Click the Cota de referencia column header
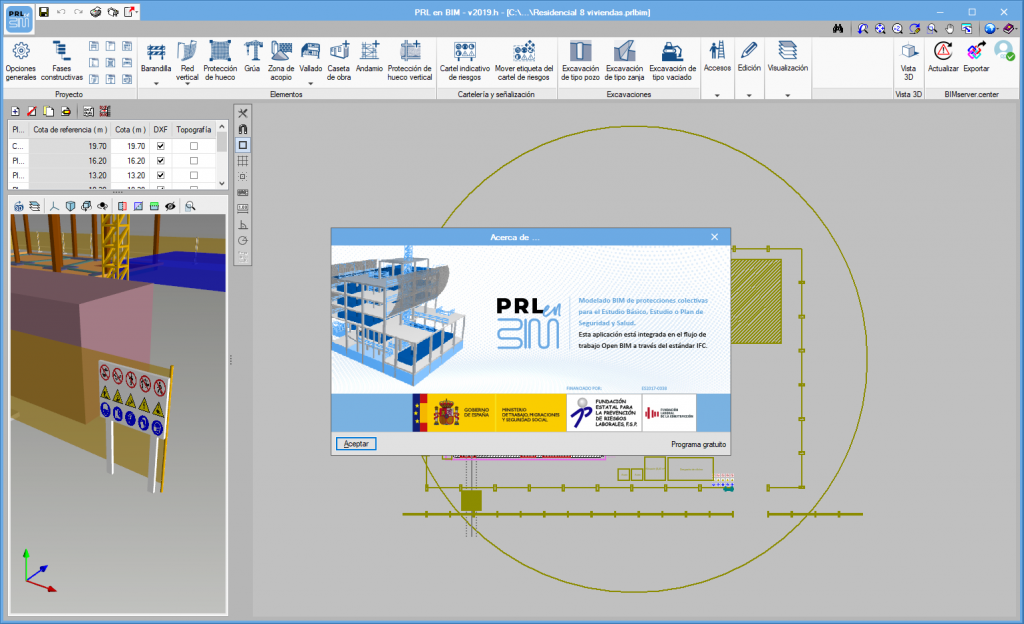This screenshot has height=624, width=1024. coord(70,130)
